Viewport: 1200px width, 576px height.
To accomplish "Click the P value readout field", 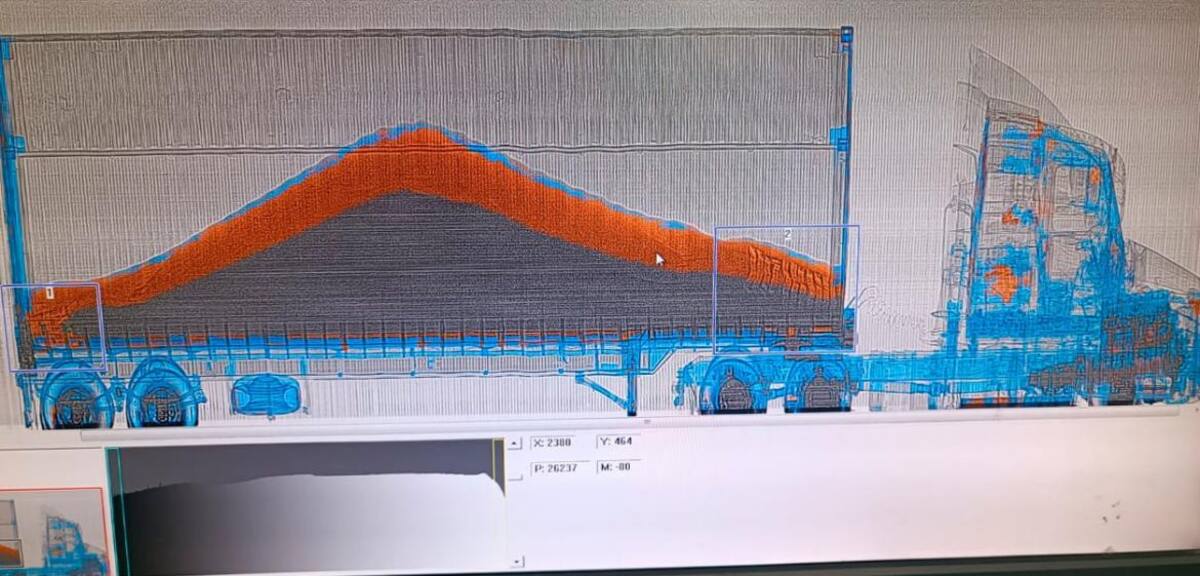I will tap(560, 467).
